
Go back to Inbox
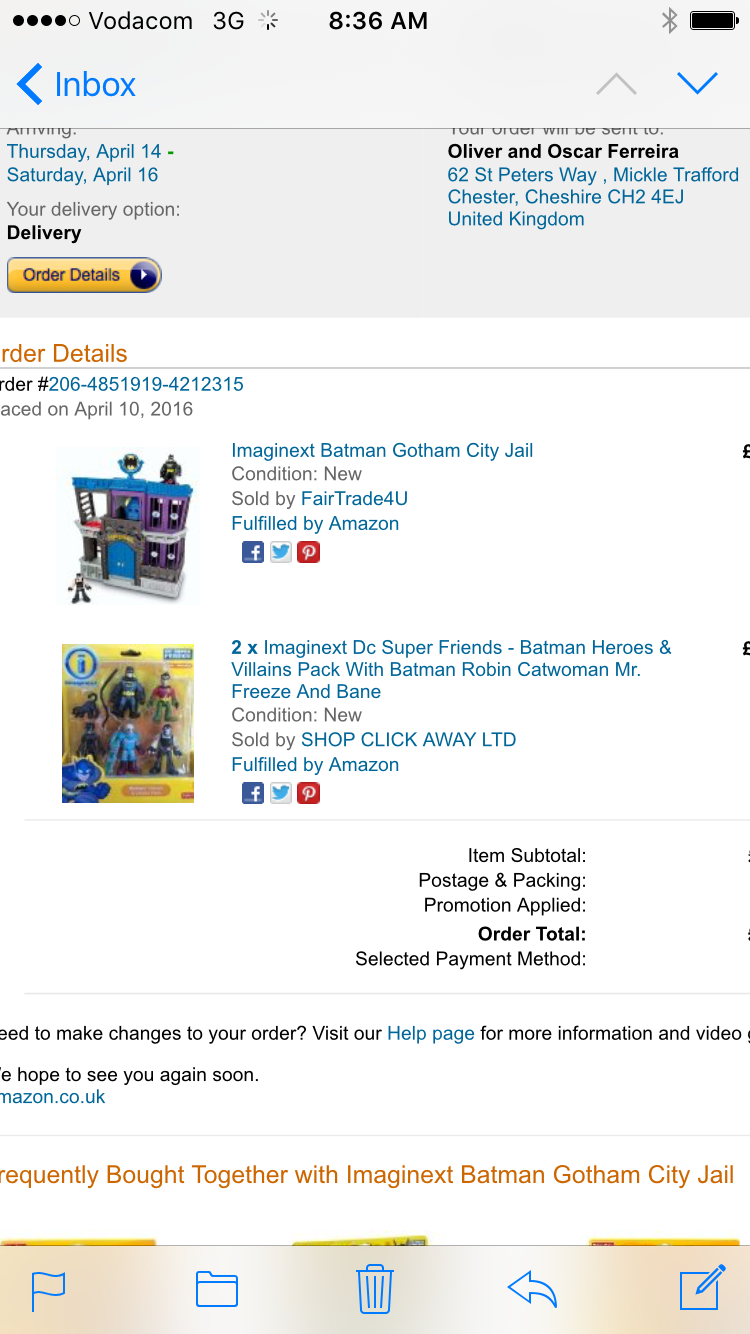(76, 85)
